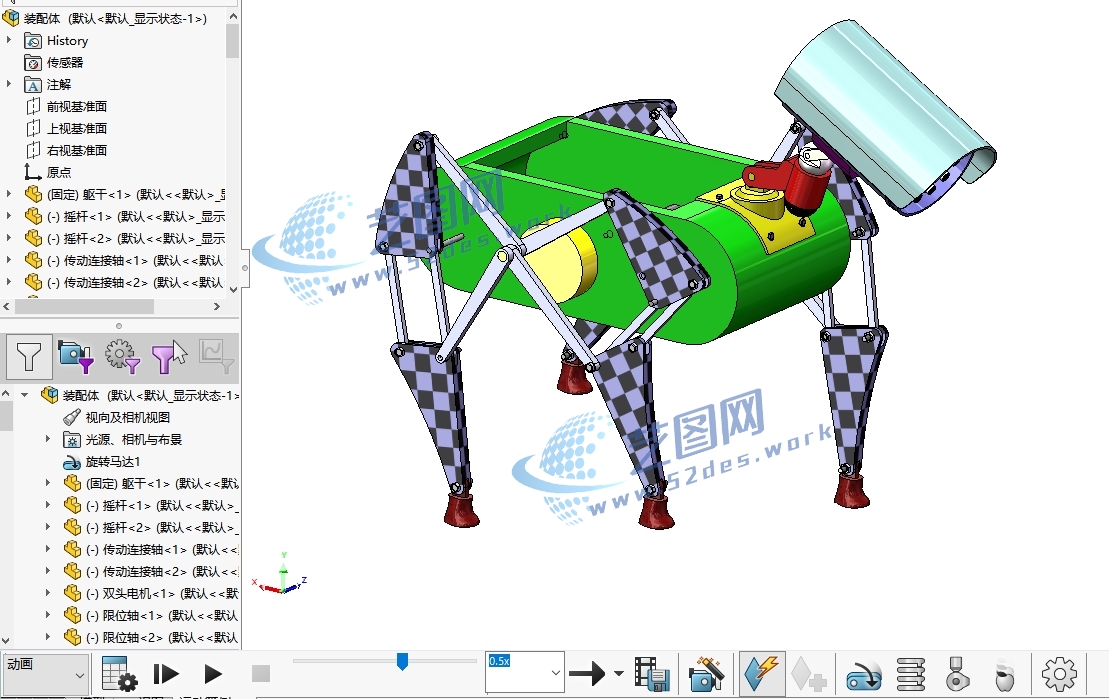This screenshot has height=699, width=1109.
Task: Collapse the left panel via edge handle
Action: tap(245, 268)
